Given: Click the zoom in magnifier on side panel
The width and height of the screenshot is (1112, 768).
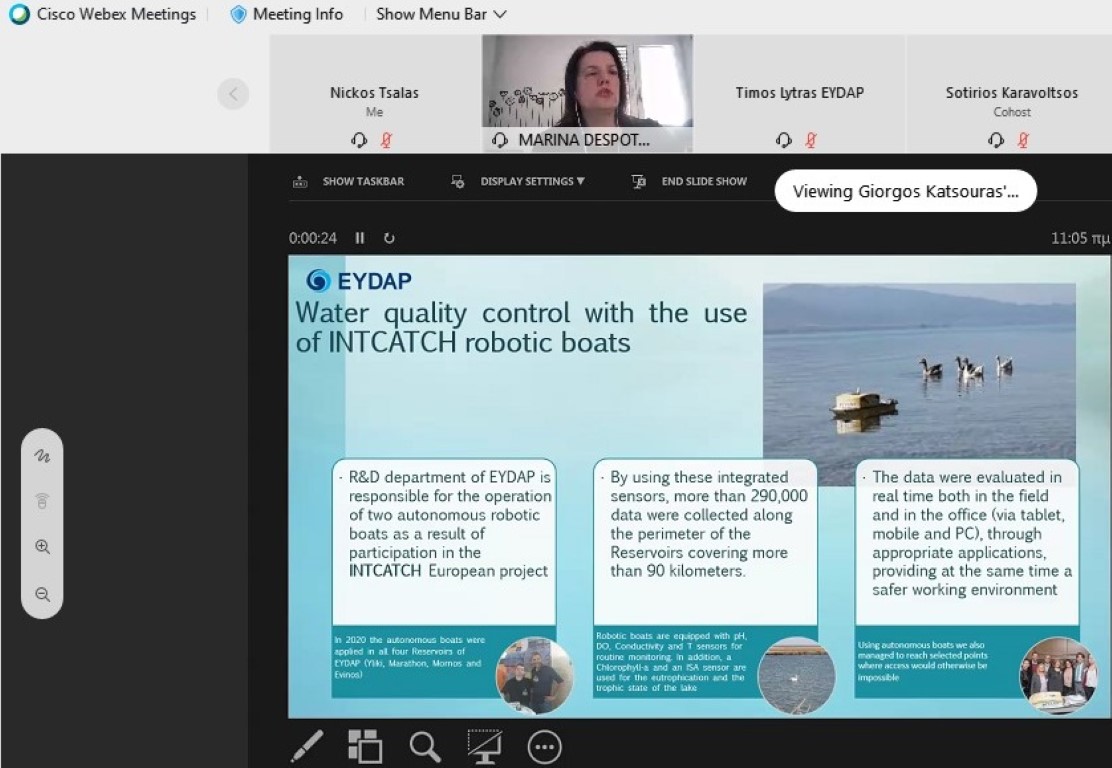Looking at the screenshot, I should (42, 547).
